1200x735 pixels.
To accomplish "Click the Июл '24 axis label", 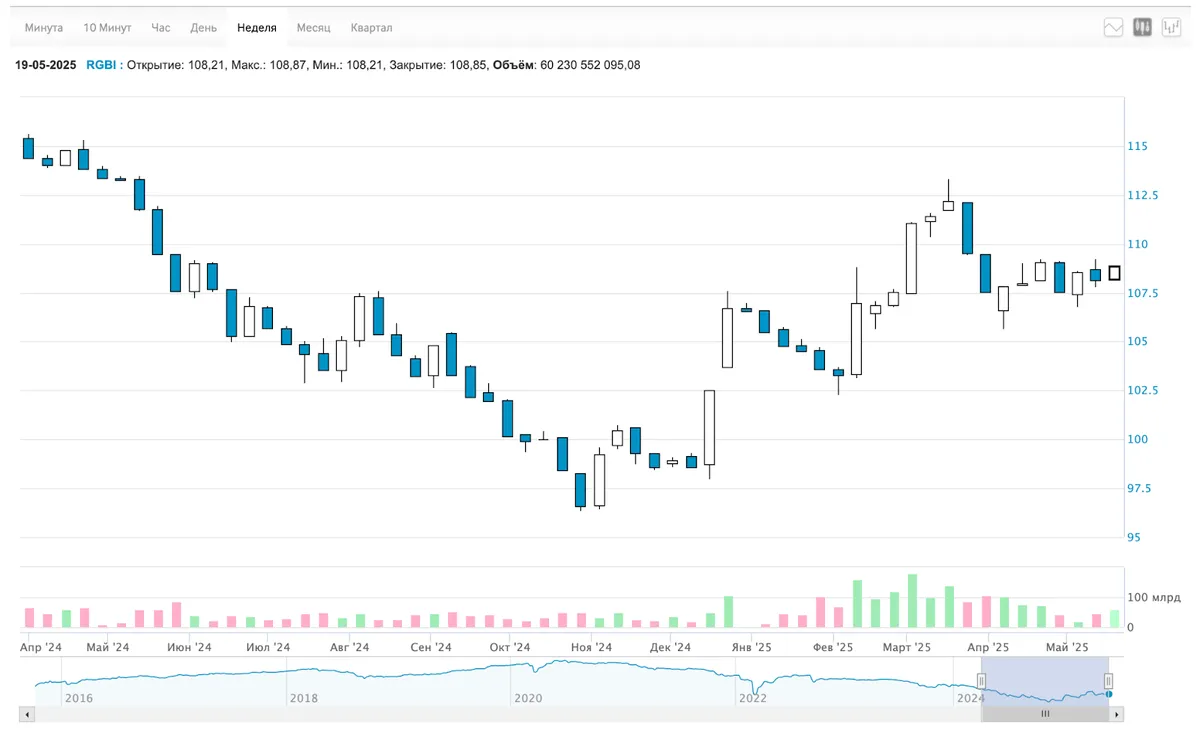I will [270, 647].
